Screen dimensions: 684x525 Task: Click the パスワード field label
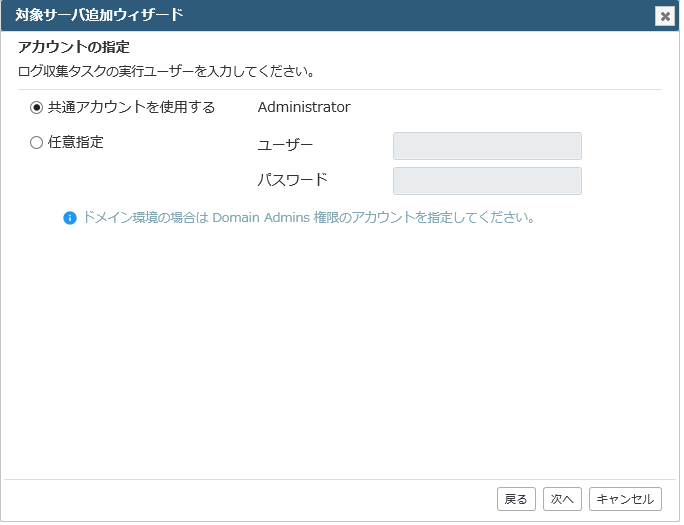pos(294,180)
